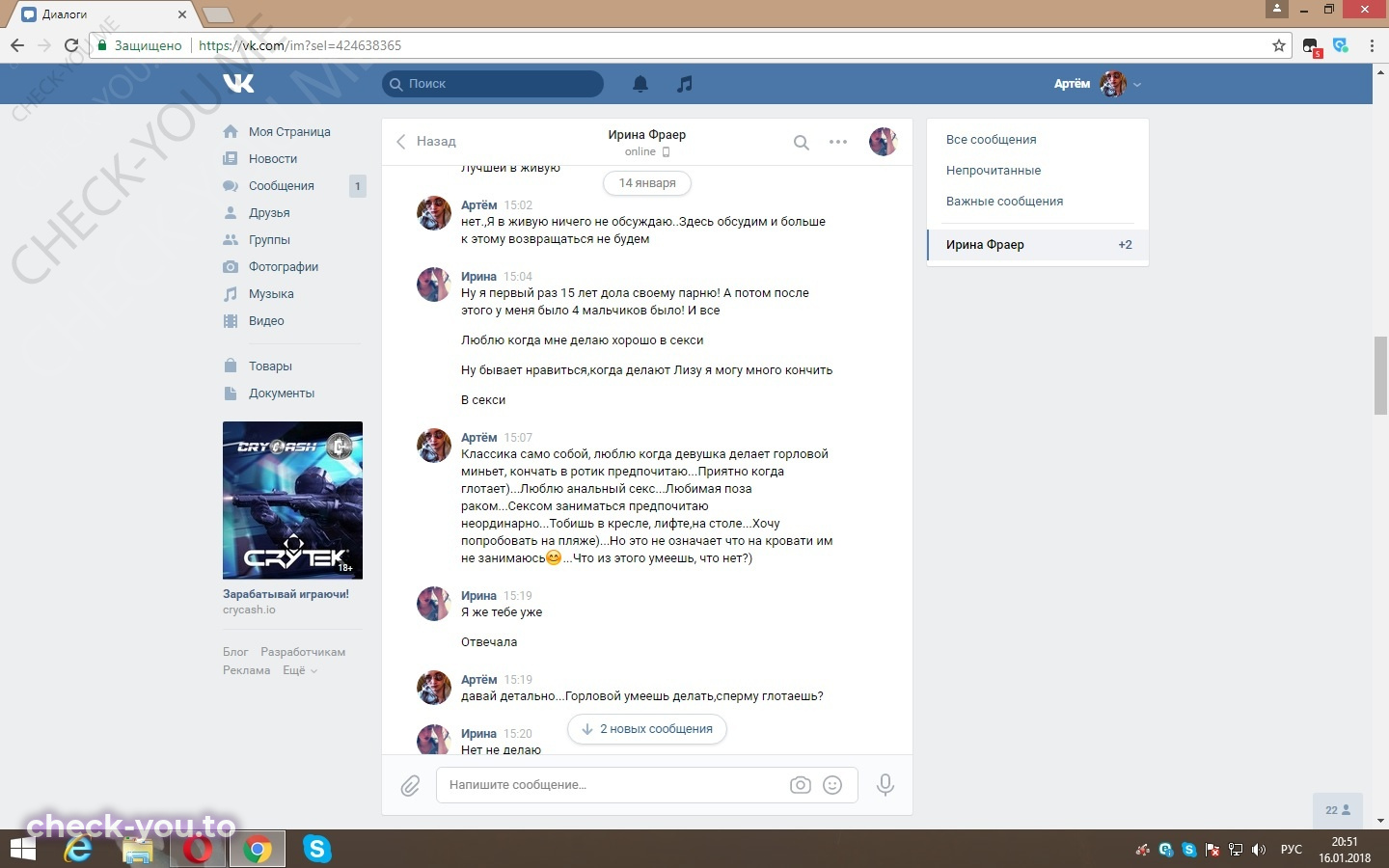Select the Ирина Фраер dialog tab
The height and width of the screenshot is (868, 1389).
tap(1038, 245)
